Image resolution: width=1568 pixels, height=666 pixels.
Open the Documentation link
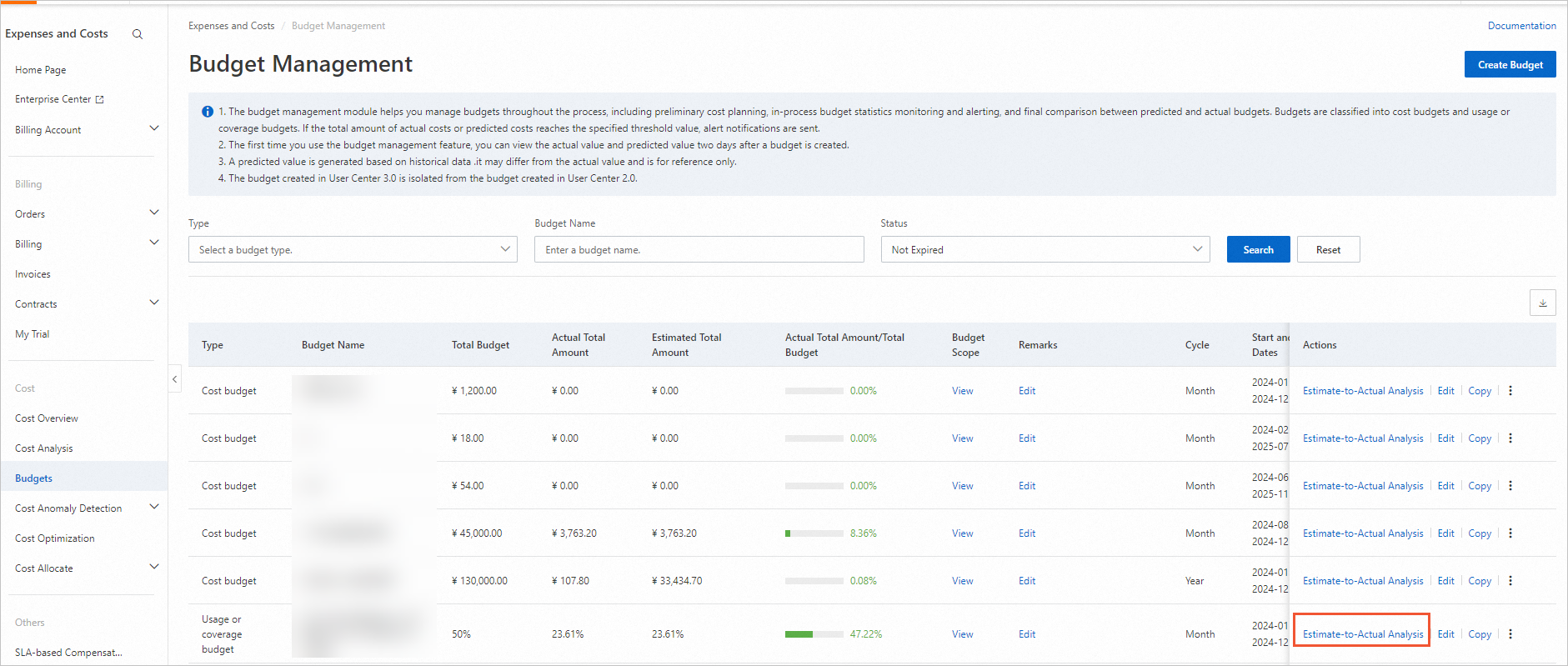point(1521,26)
